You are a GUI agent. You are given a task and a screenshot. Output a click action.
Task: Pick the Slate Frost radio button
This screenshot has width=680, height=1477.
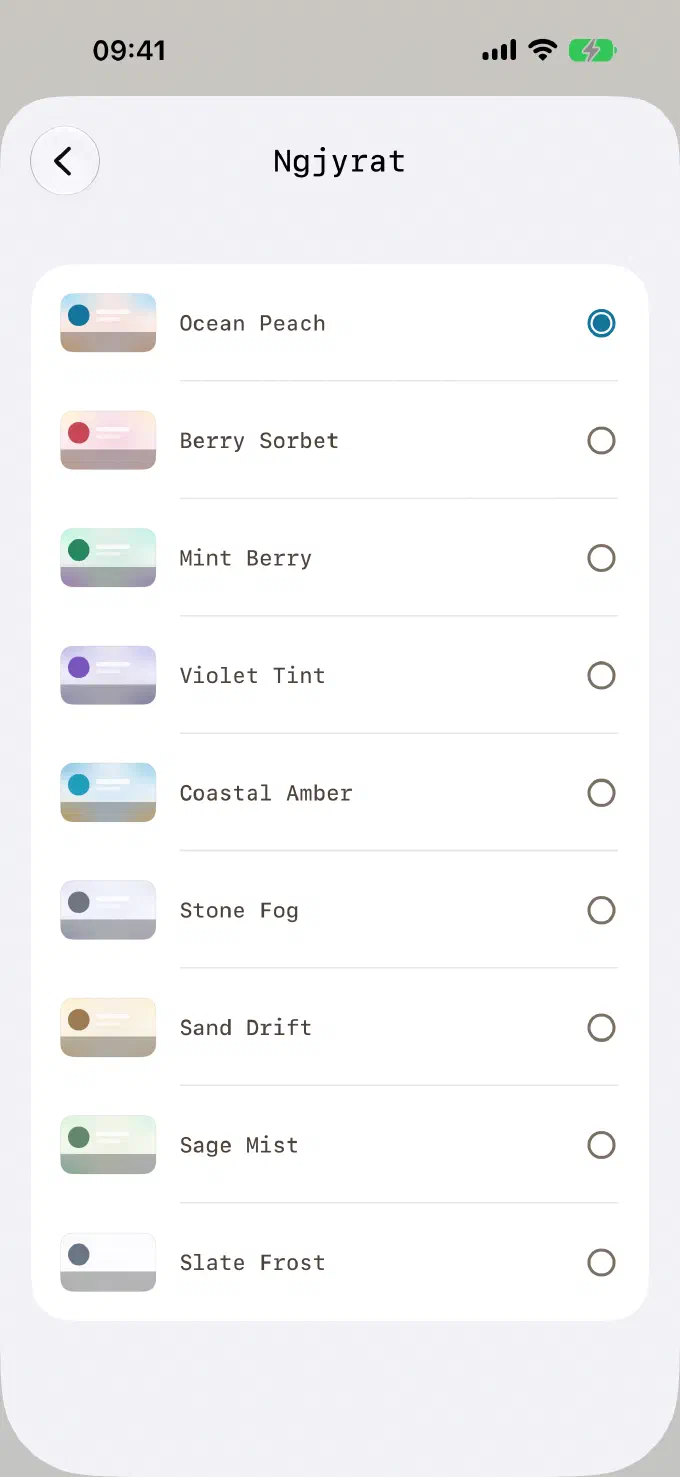click(x=601, y=1262)
